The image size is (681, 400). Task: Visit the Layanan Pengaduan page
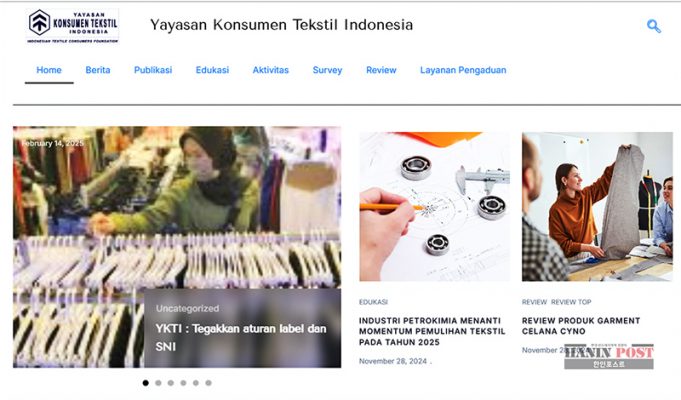463,70
